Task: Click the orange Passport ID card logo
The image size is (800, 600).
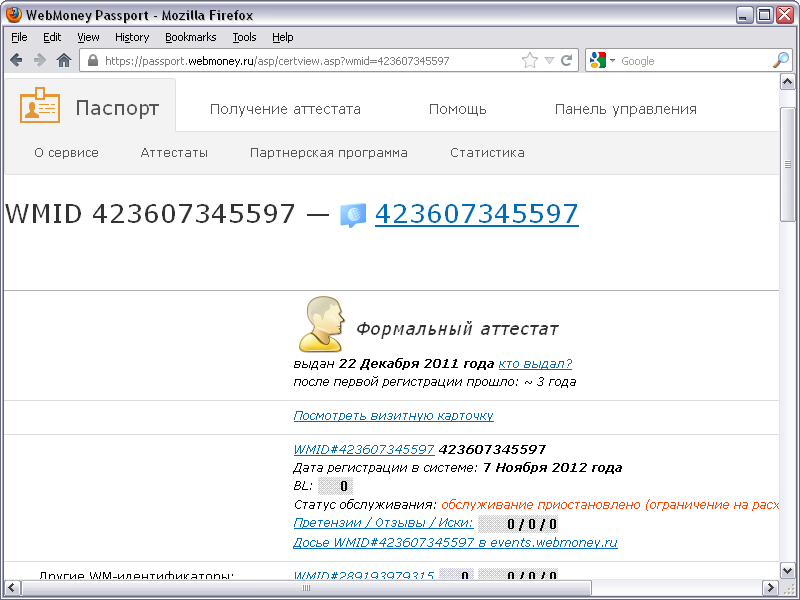Action: (40, 106)
